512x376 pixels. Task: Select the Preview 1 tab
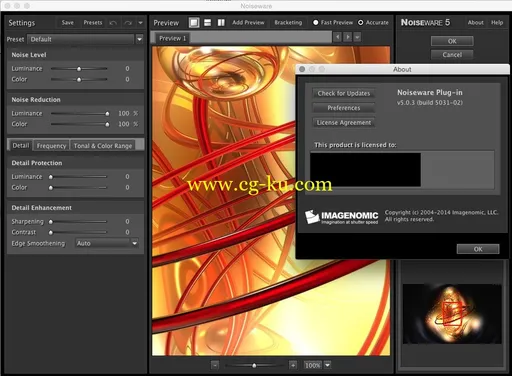pyautogui.click(x=172, y=38)
